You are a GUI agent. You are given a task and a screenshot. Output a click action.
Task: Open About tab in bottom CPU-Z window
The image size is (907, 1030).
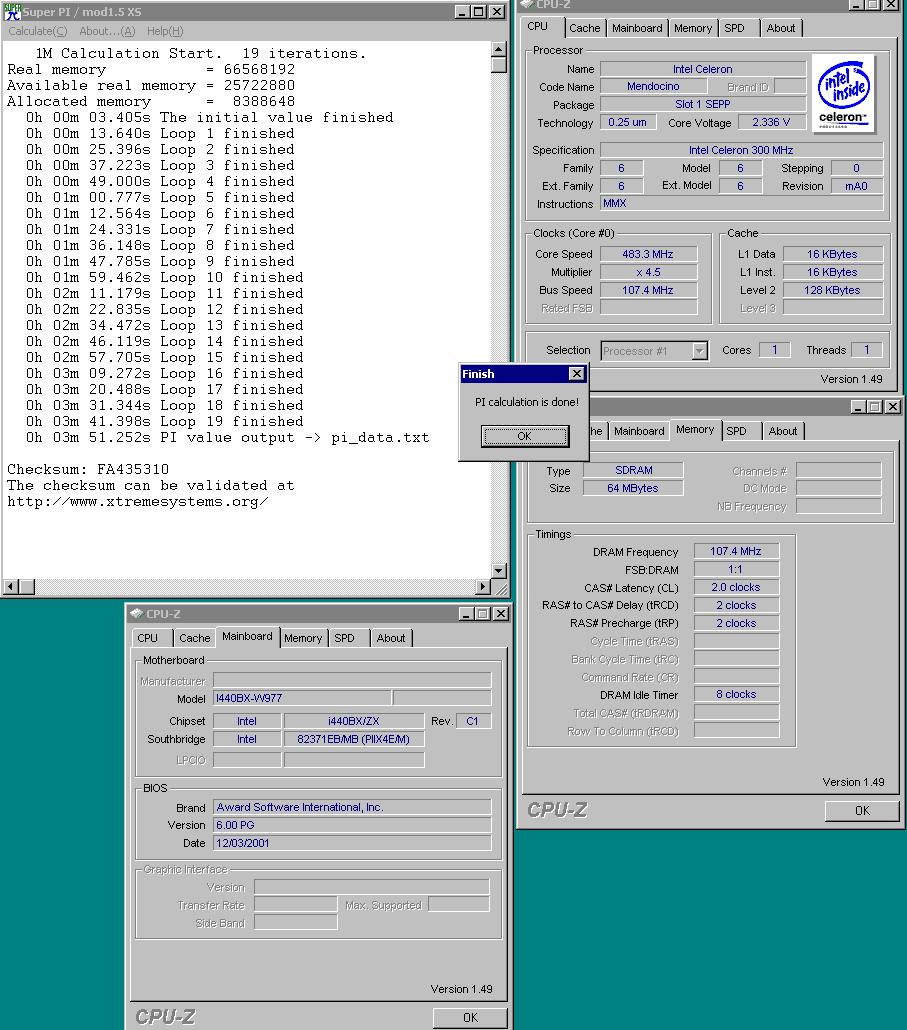click(x=391, y=638)
